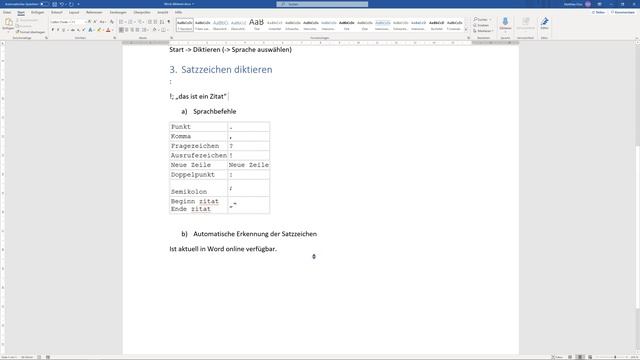Decrease paragraph indent

150,22
